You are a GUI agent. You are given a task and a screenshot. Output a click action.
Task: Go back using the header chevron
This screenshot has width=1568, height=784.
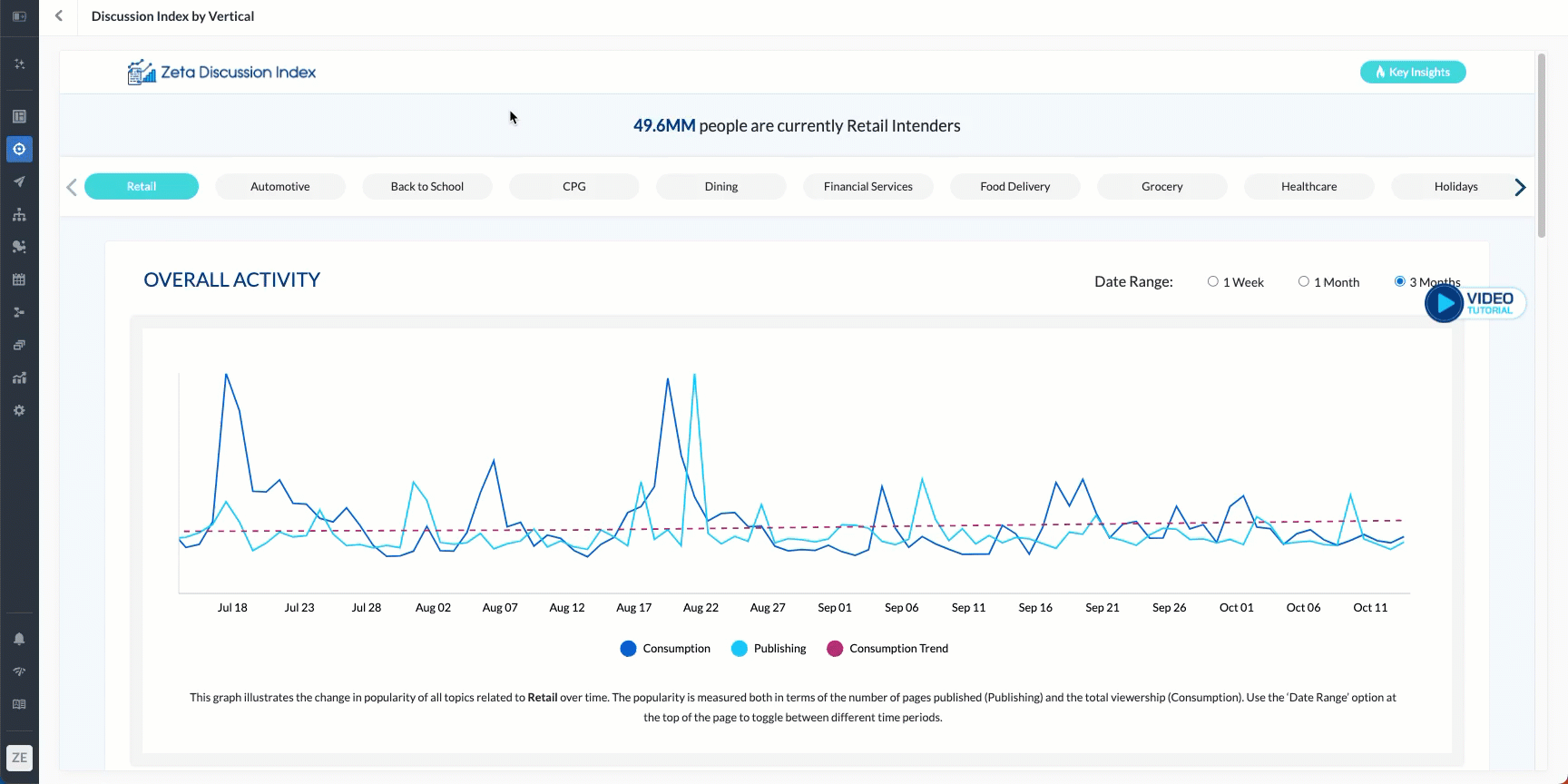click(x=59, y=16)
